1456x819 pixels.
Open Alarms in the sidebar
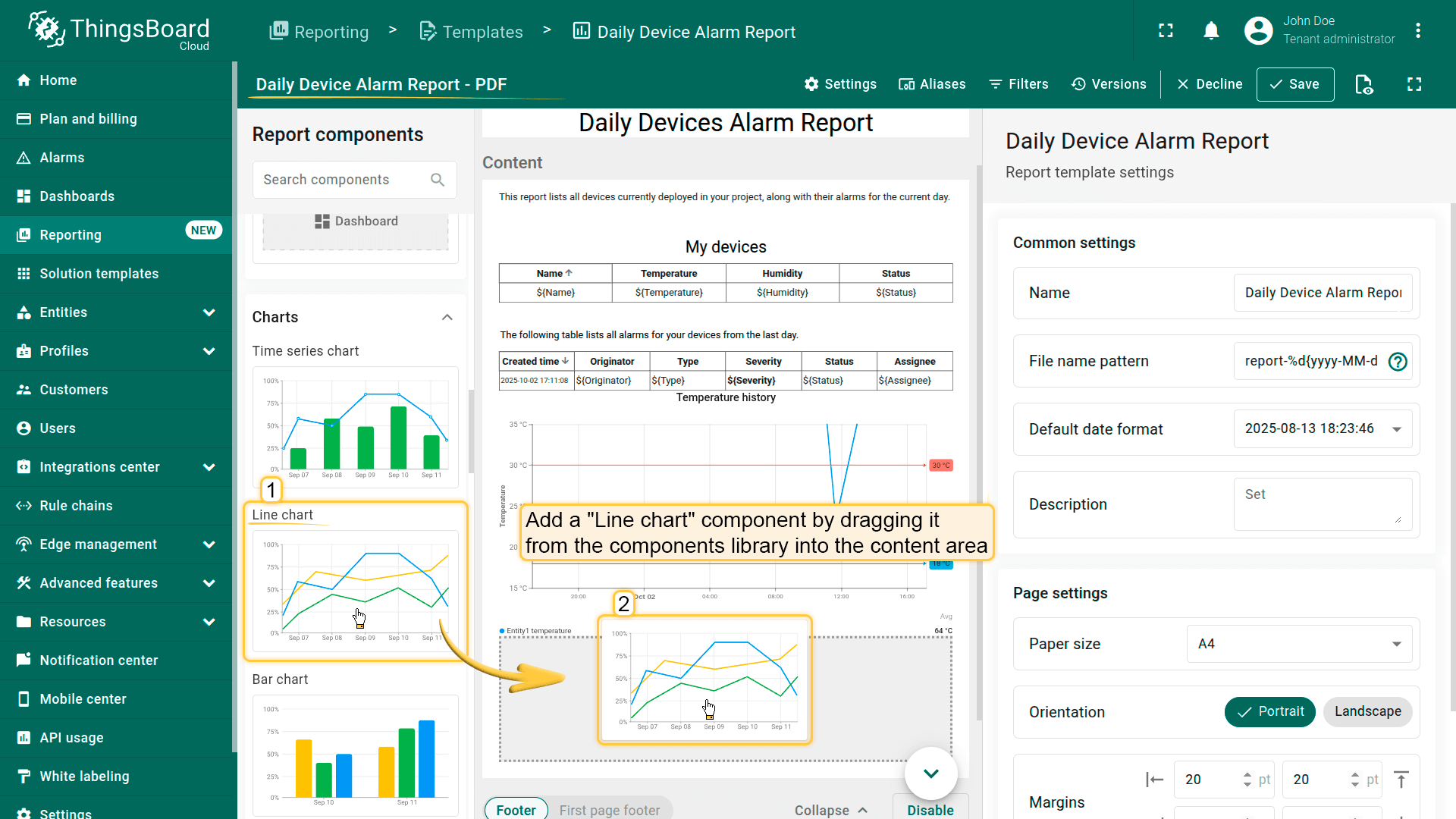[x=62, y=158]
